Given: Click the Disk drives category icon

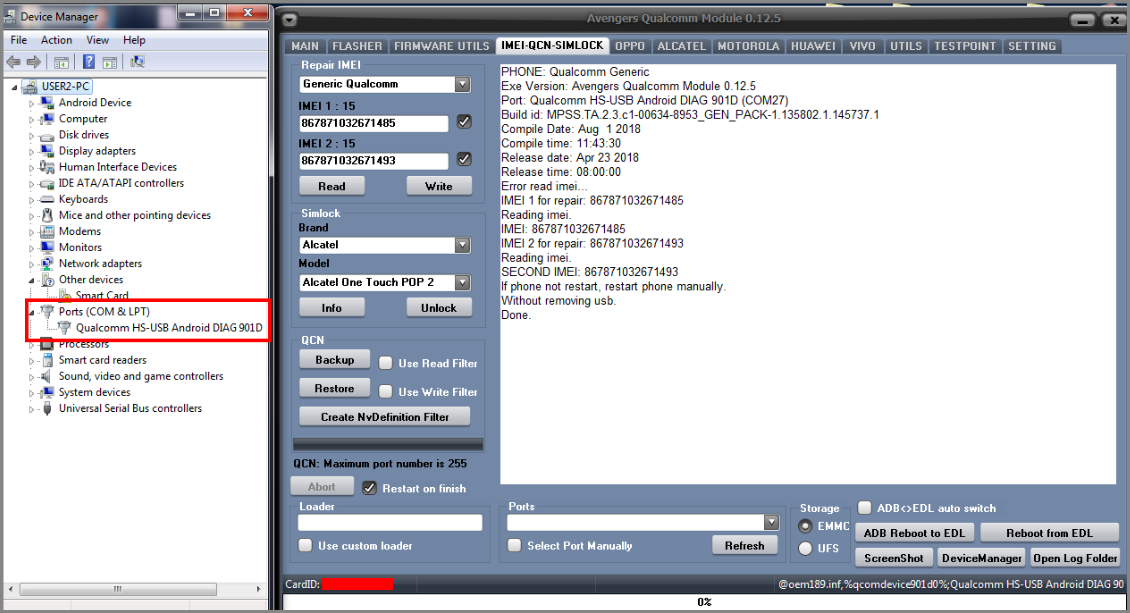Looking at the screenshot, I should (47, 135).
